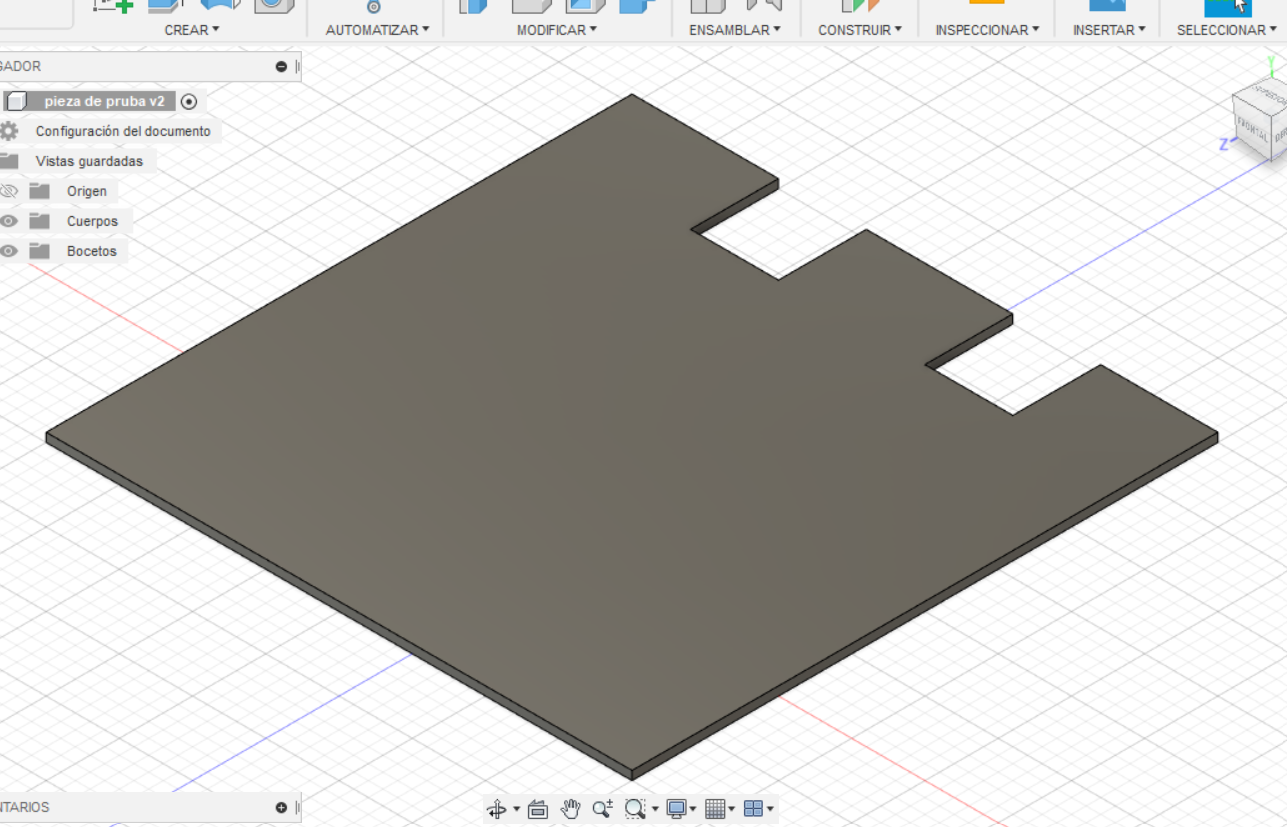1287x827 pixels.
Task: Click the Create Sketch icon with green plus
Action: click(x=113, y=5)
